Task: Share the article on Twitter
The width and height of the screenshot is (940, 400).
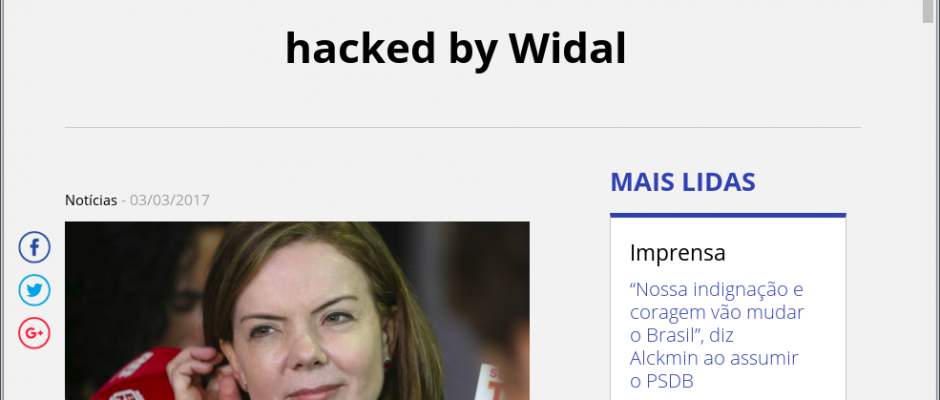Action: point(34,290)
